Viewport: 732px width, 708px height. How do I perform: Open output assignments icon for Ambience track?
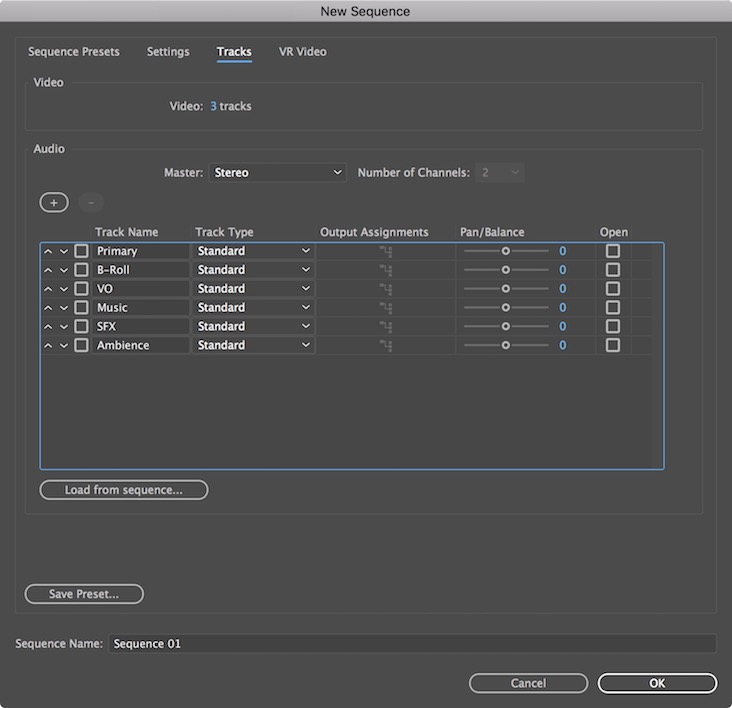tap(386, 345)
